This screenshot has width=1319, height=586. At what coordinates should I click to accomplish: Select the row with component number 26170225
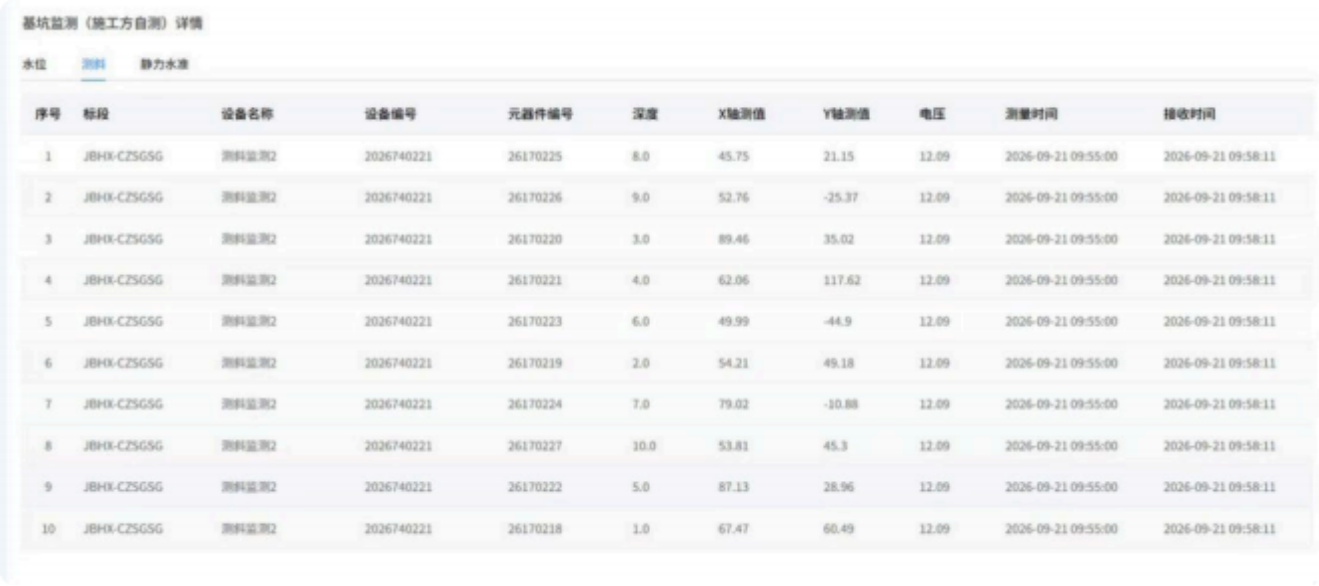click(662, 156)
